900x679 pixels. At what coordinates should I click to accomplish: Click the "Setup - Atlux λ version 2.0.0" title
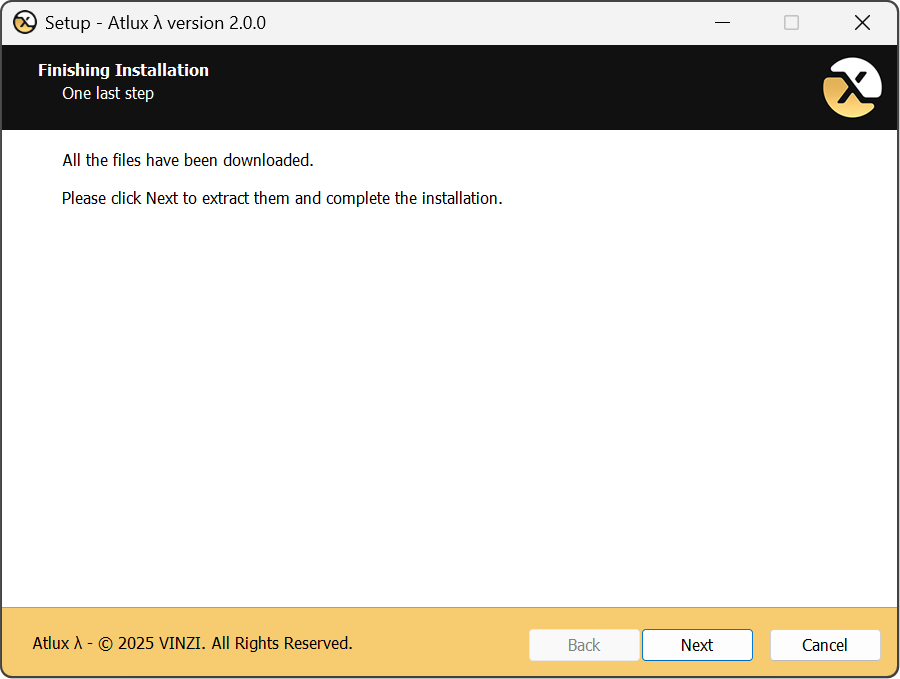pos(155,22)
